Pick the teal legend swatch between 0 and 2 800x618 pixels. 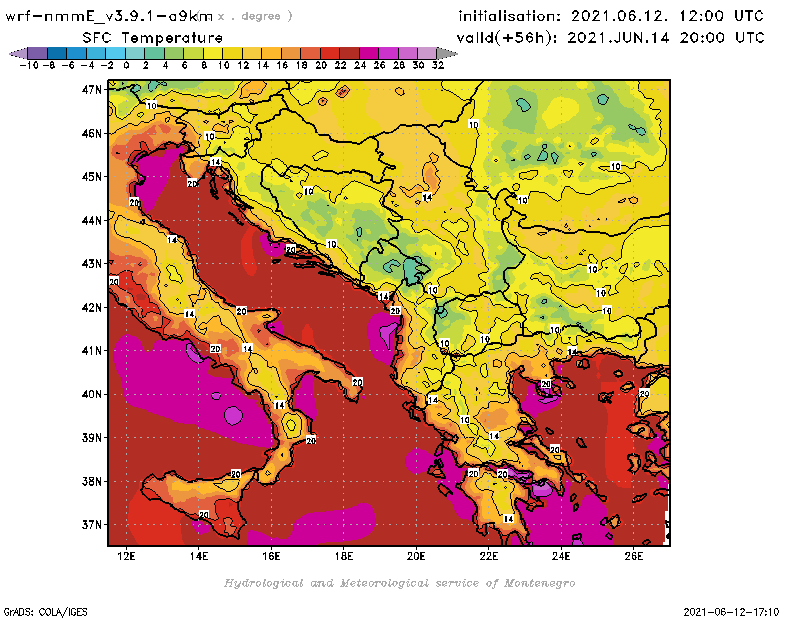coord(135,53)
